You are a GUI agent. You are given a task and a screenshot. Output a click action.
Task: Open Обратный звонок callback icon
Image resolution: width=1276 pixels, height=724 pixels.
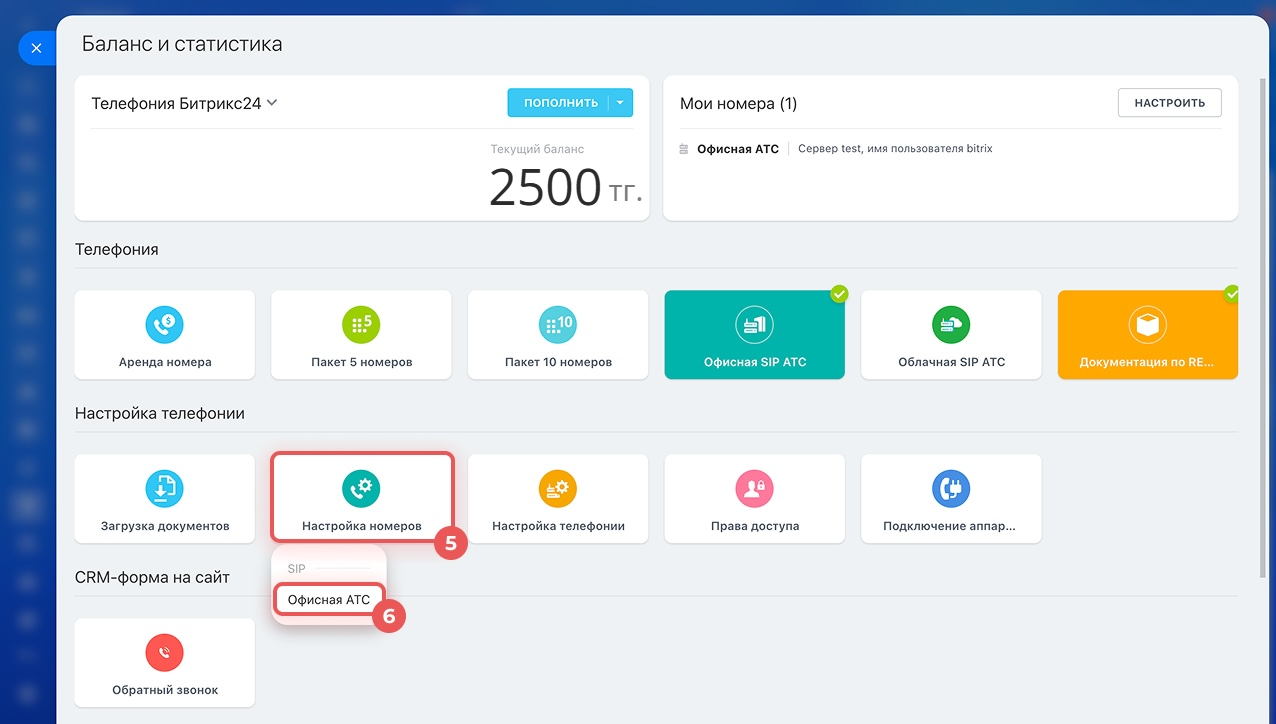(x=165, y=653)
